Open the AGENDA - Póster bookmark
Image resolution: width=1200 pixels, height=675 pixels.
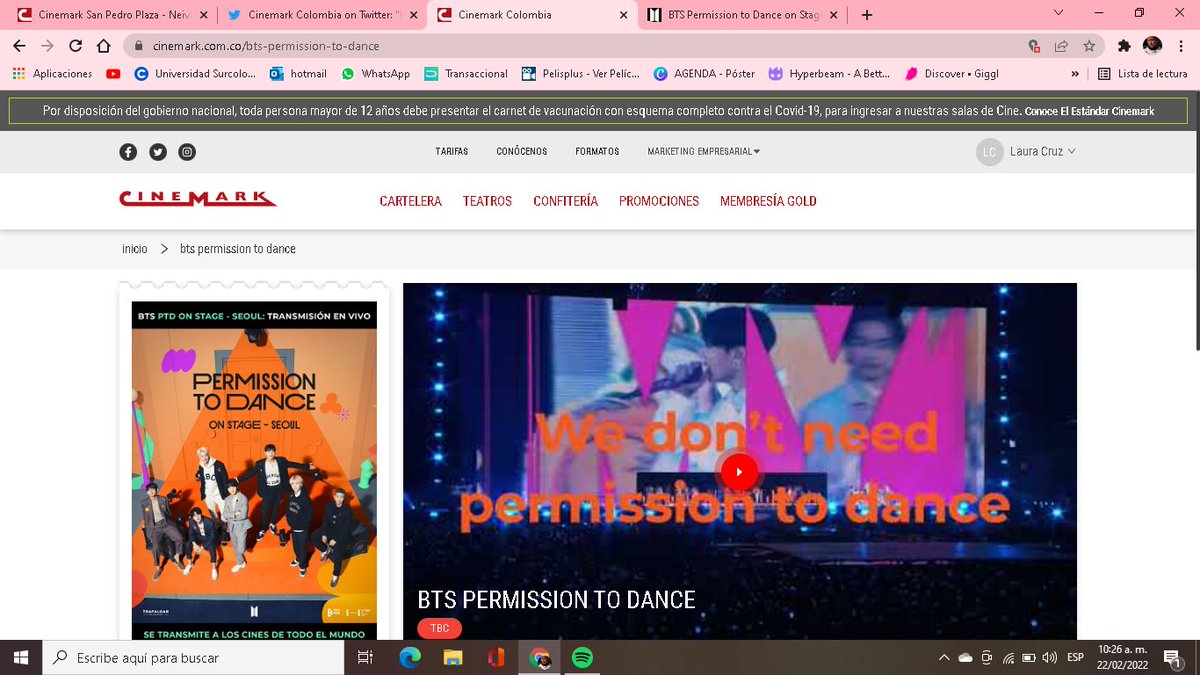click(x=704, y=73)
